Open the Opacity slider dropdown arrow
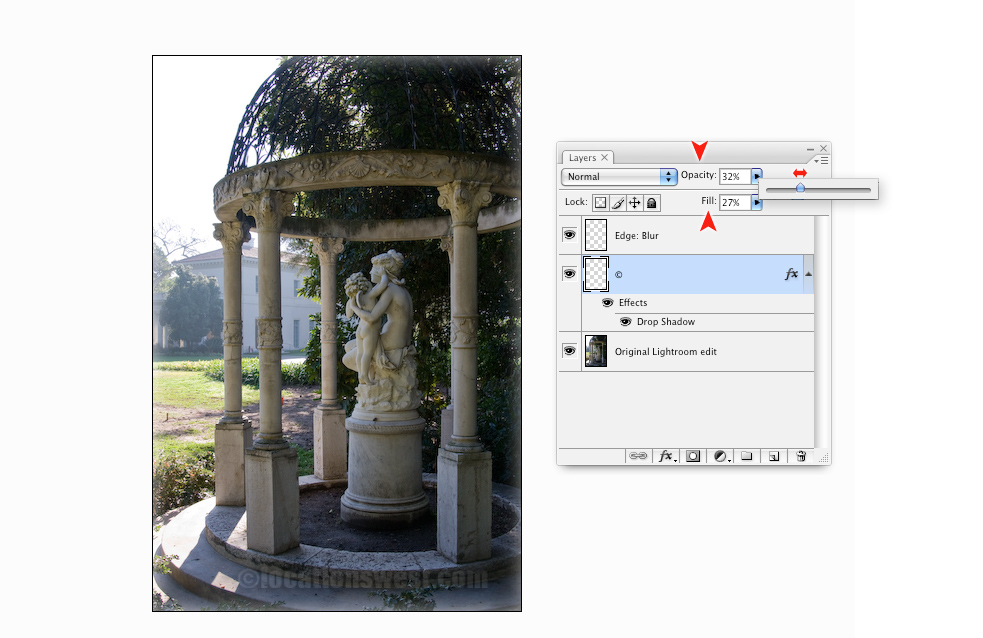Image resolution: width=983 pixels, height=638 pixels. tap(757, 176)
